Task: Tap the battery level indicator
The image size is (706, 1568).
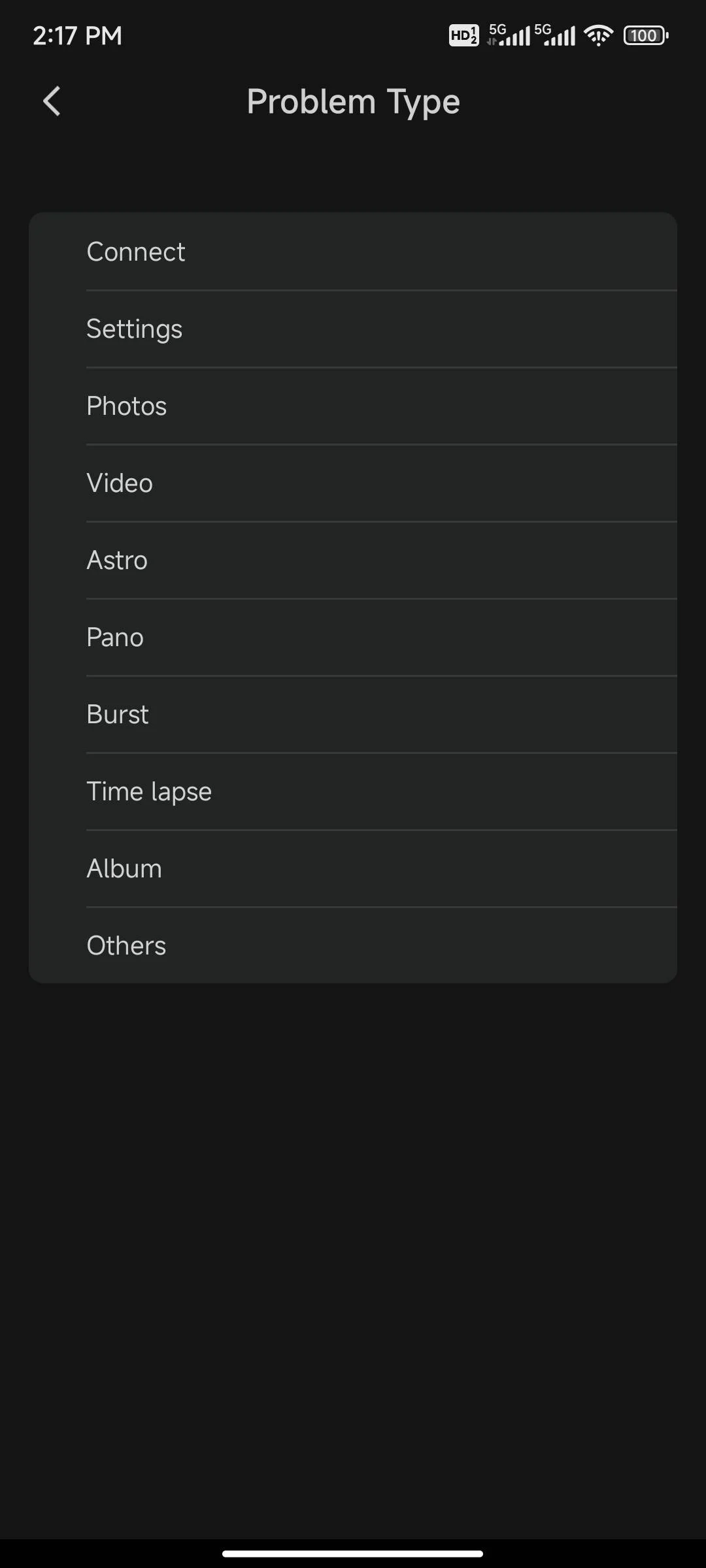Action: pyautogui.click(x=646, y=35)
